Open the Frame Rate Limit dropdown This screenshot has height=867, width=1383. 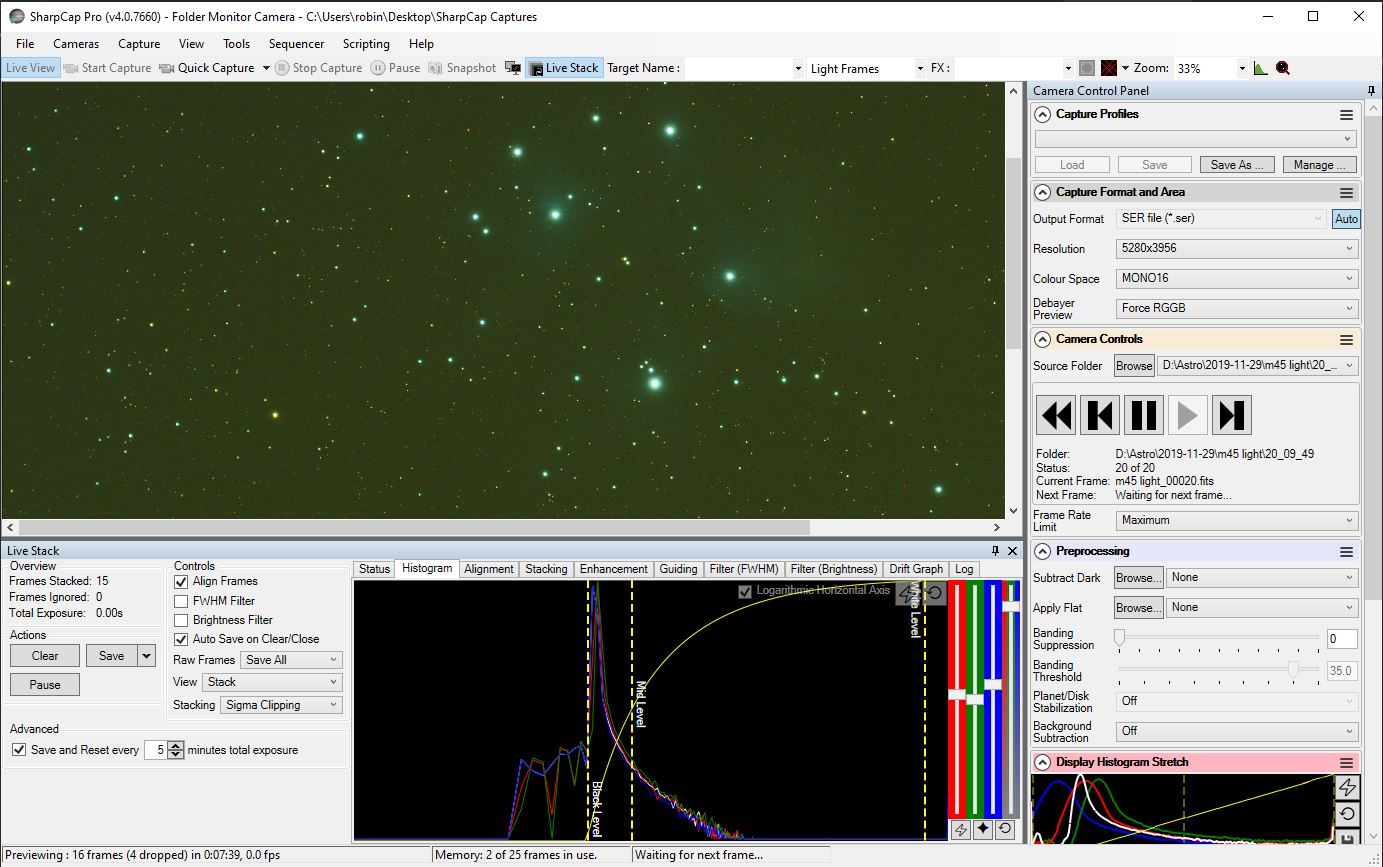click(x=1236, y=520)
